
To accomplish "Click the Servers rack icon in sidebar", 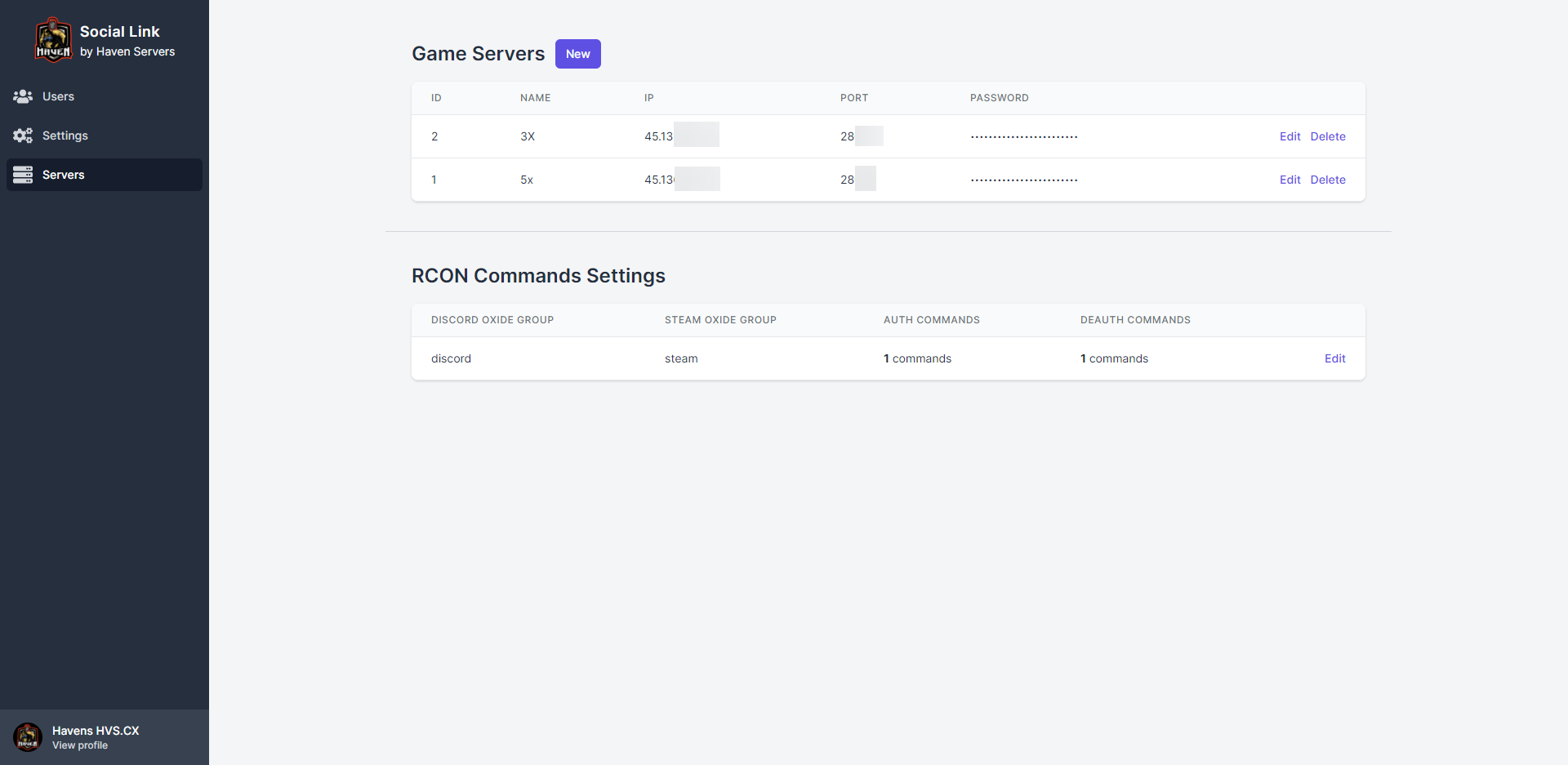I will pos(23,175).
